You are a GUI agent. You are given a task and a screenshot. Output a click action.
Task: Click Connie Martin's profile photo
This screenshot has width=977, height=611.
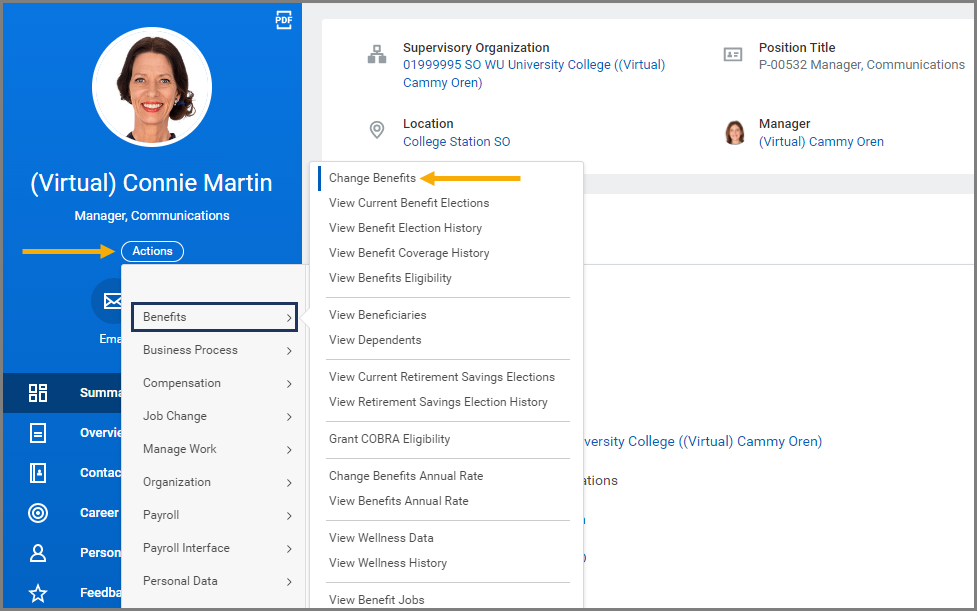click(152, 87)
